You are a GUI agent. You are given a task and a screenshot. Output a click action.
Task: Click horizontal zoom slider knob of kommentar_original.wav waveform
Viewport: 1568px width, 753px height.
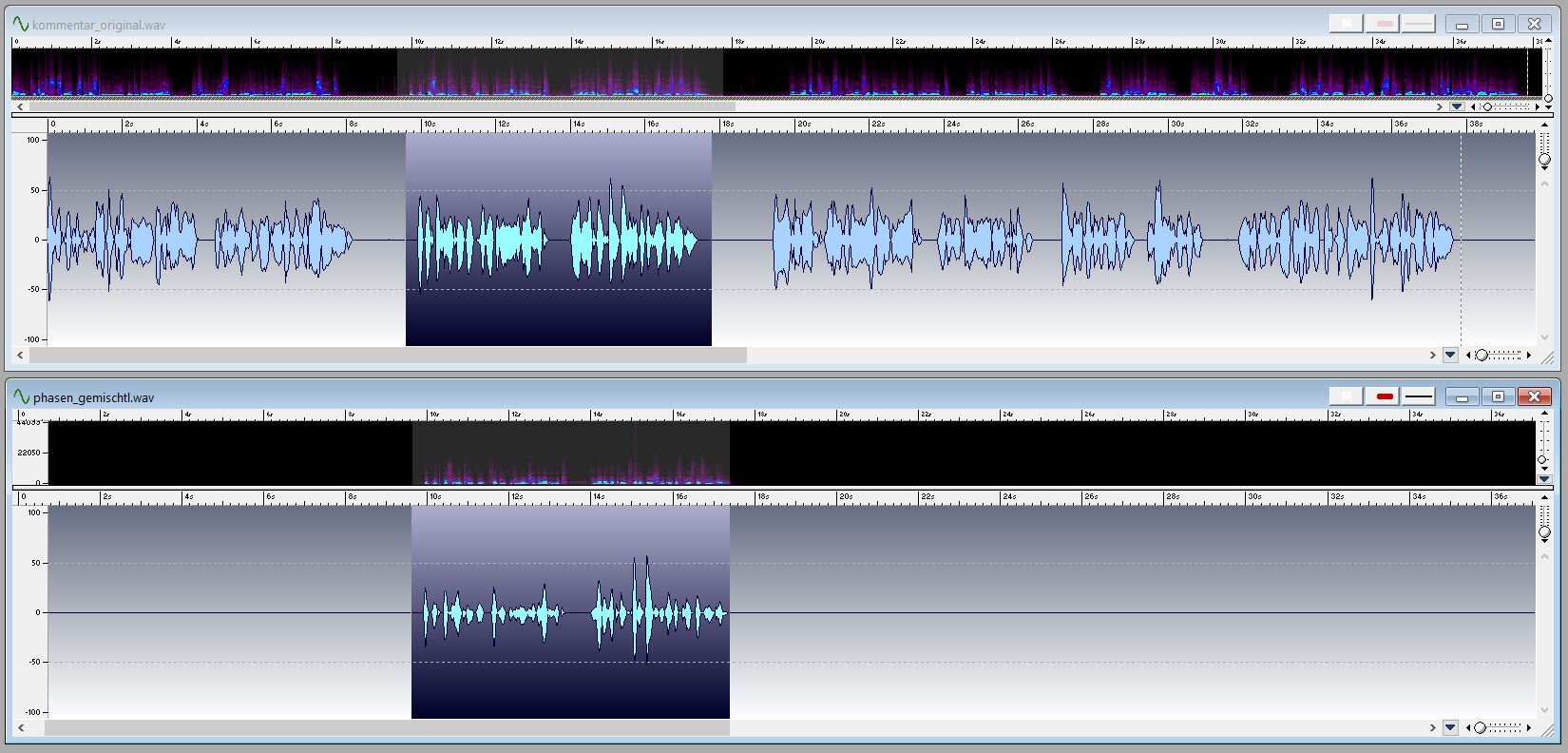pos(1482,356)
